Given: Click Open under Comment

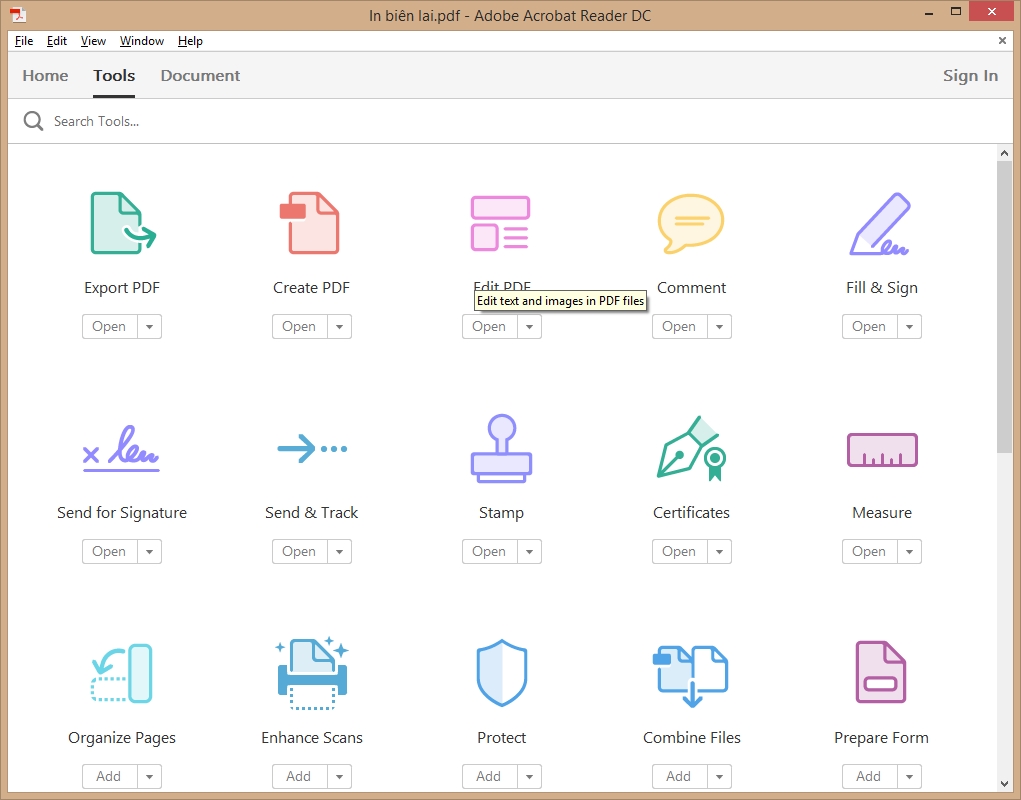Looking at the screenshot, I should point(680,327).
